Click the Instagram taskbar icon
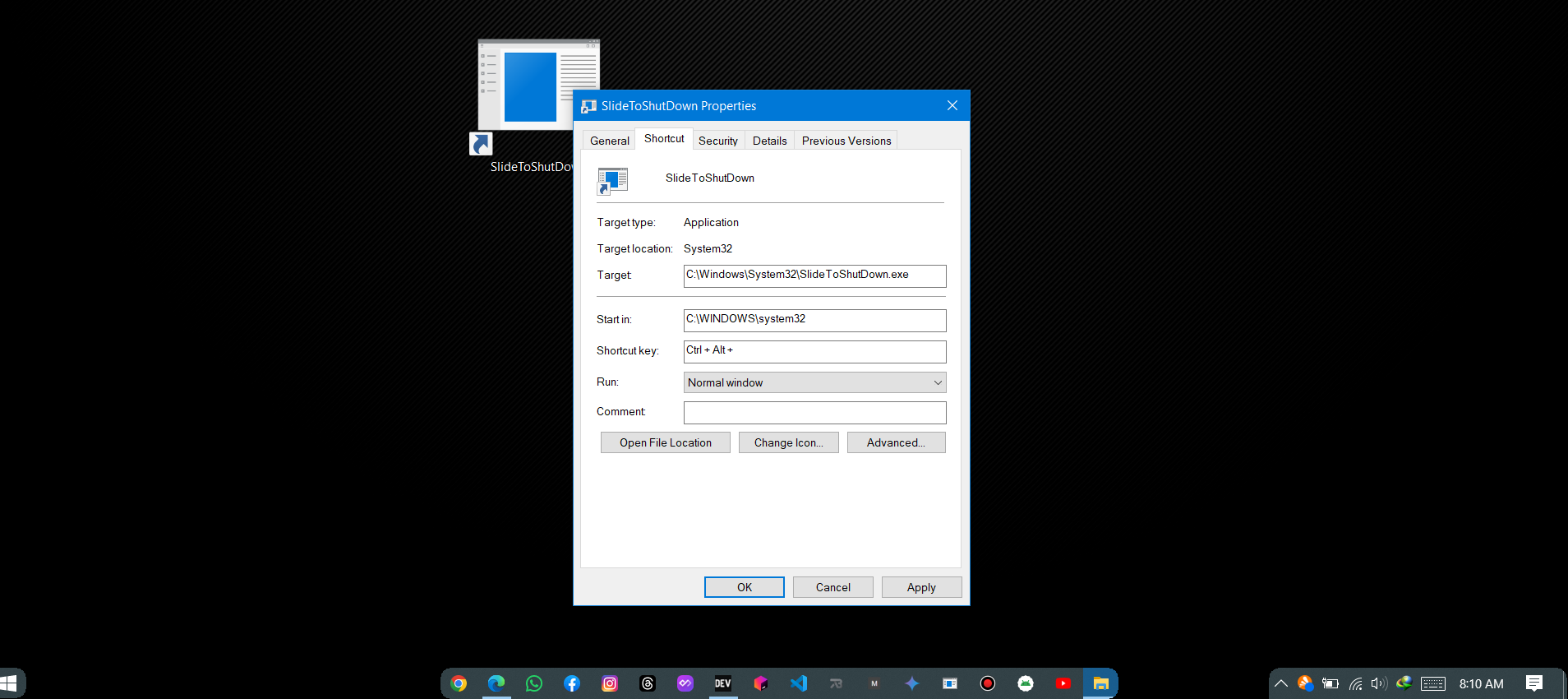This screenshot has width=1568, height=699. tap(610, 683)
